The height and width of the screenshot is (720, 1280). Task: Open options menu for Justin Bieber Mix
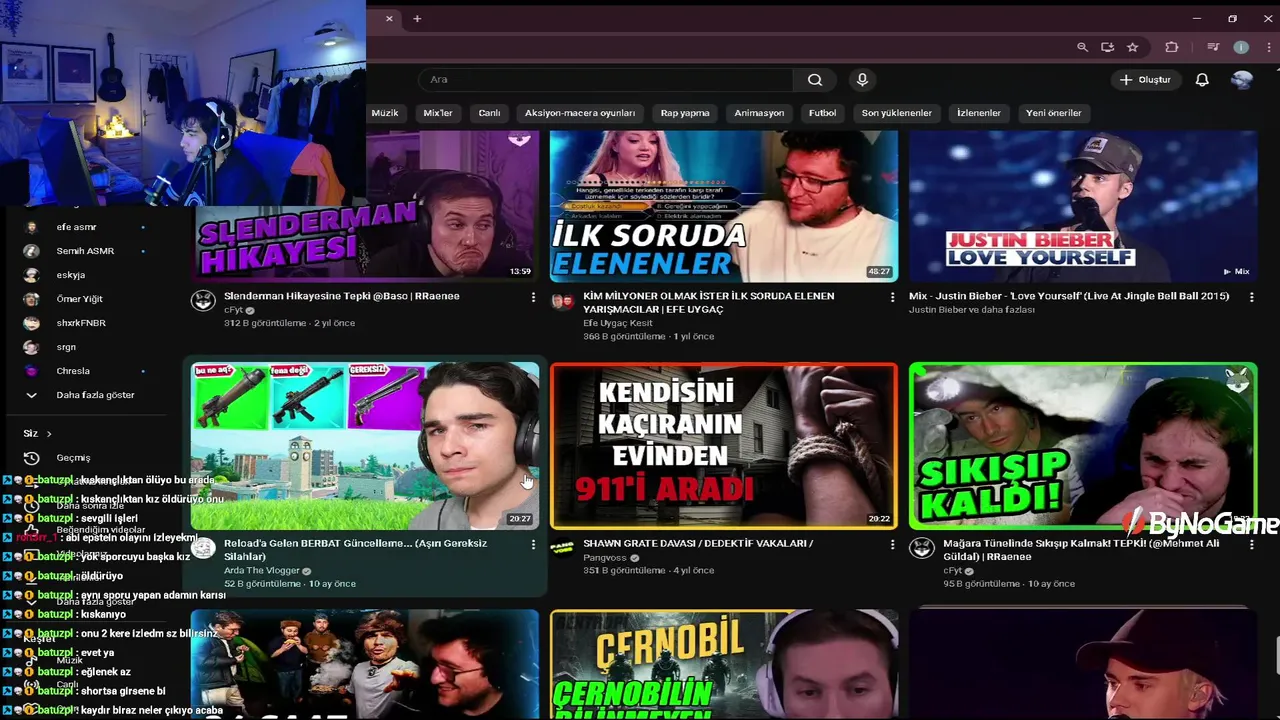[x=1252, y=297]
